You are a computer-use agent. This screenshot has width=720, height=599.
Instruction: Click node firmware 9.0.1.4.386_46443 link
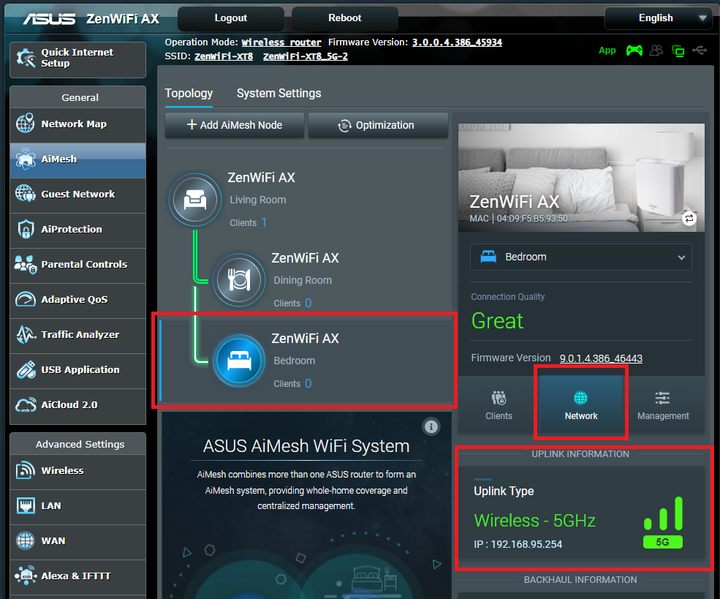pyautogui.click(x=601, y=358)
